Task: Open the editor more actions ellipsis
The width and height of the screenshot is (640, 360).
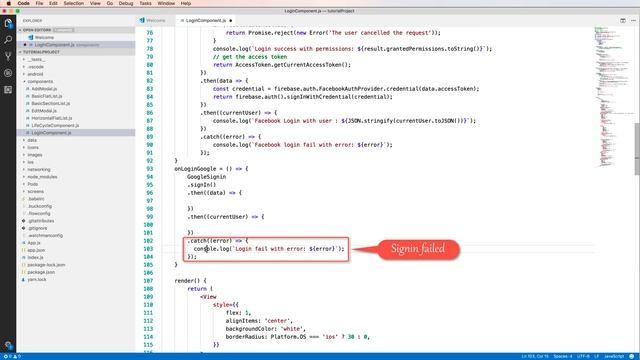Action: coord(633,20)
